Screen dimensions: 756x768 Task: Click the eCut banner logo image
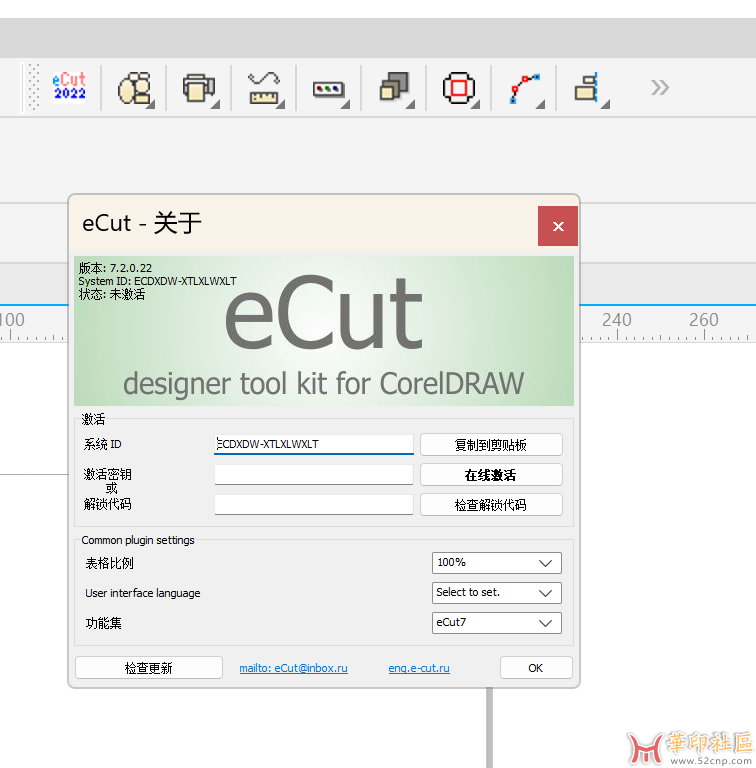[324, 331]
